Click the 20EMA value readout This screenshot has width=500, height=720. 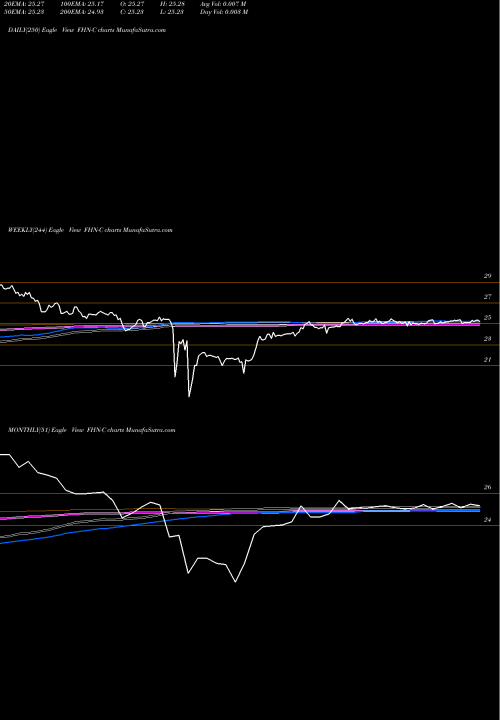(x=23, y=4)
